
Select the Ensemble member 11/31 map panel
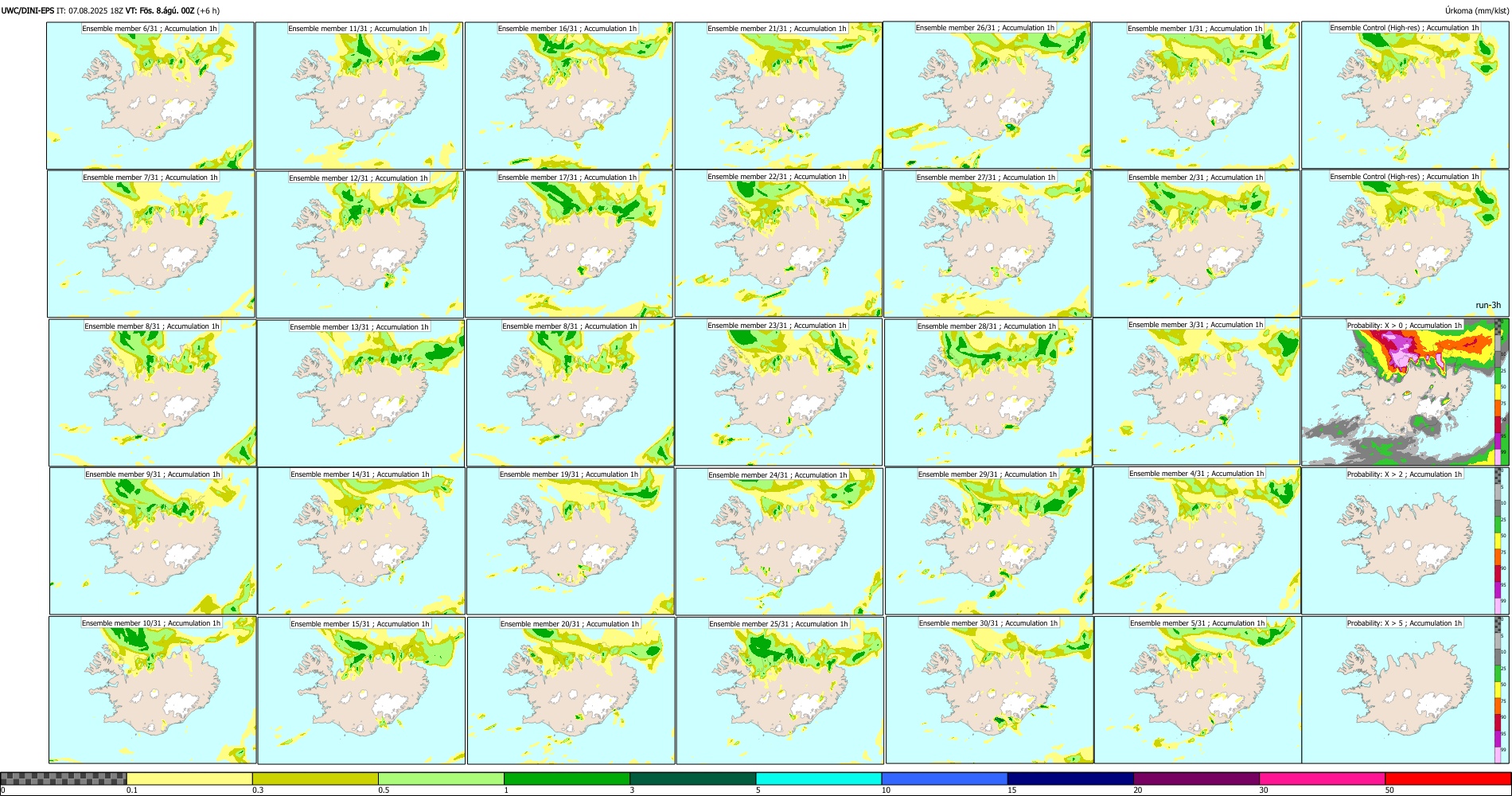point(359,96)
